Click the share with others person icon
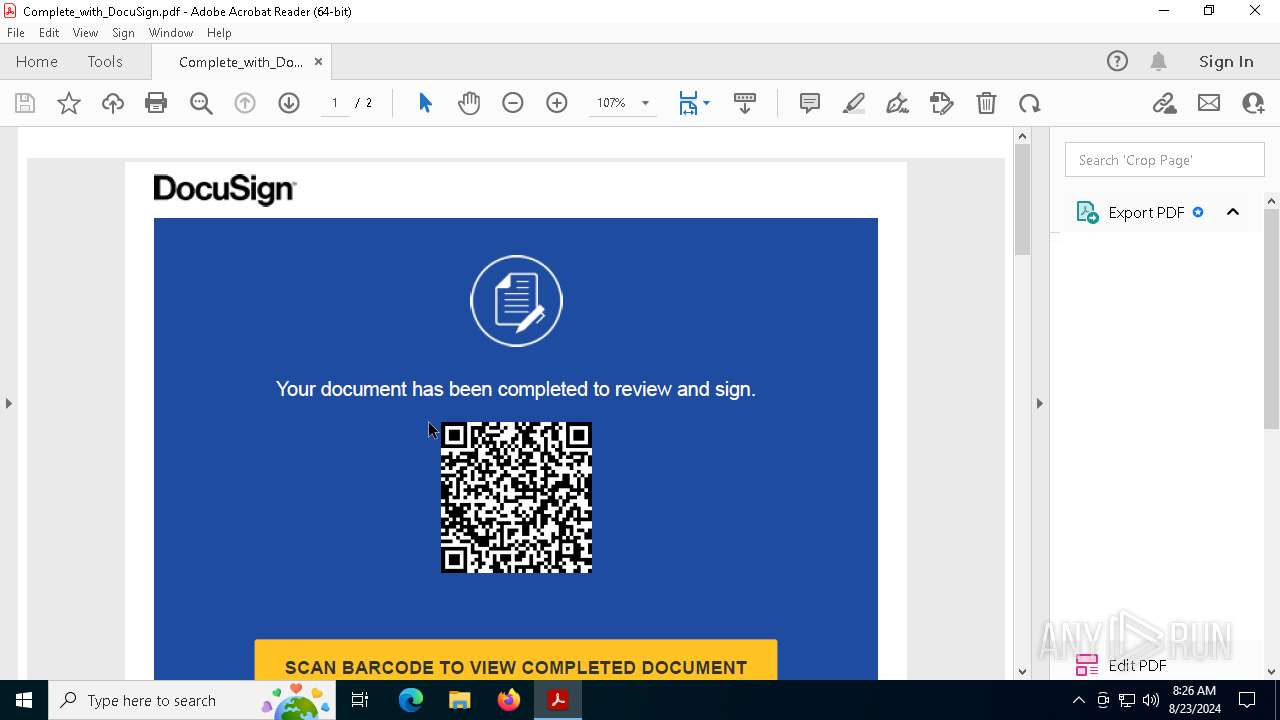This screenshot has width=1280, height=720. (x=1253, y=103)
